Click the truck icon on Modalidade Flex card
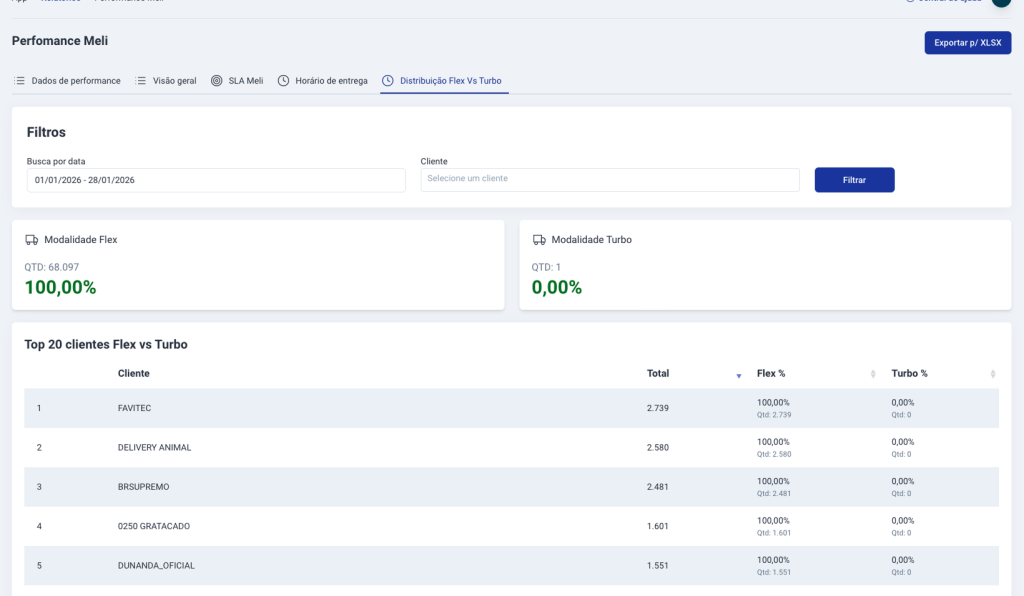This screenshot has width=1024, height=596. tap(32, 240)
